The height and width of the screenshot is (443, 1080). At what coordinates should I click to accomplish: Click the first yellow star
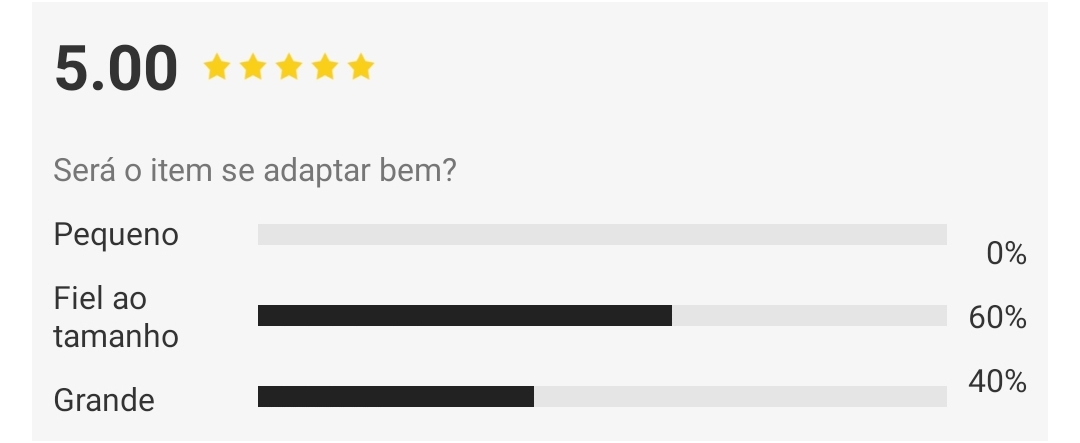[217, 68]
